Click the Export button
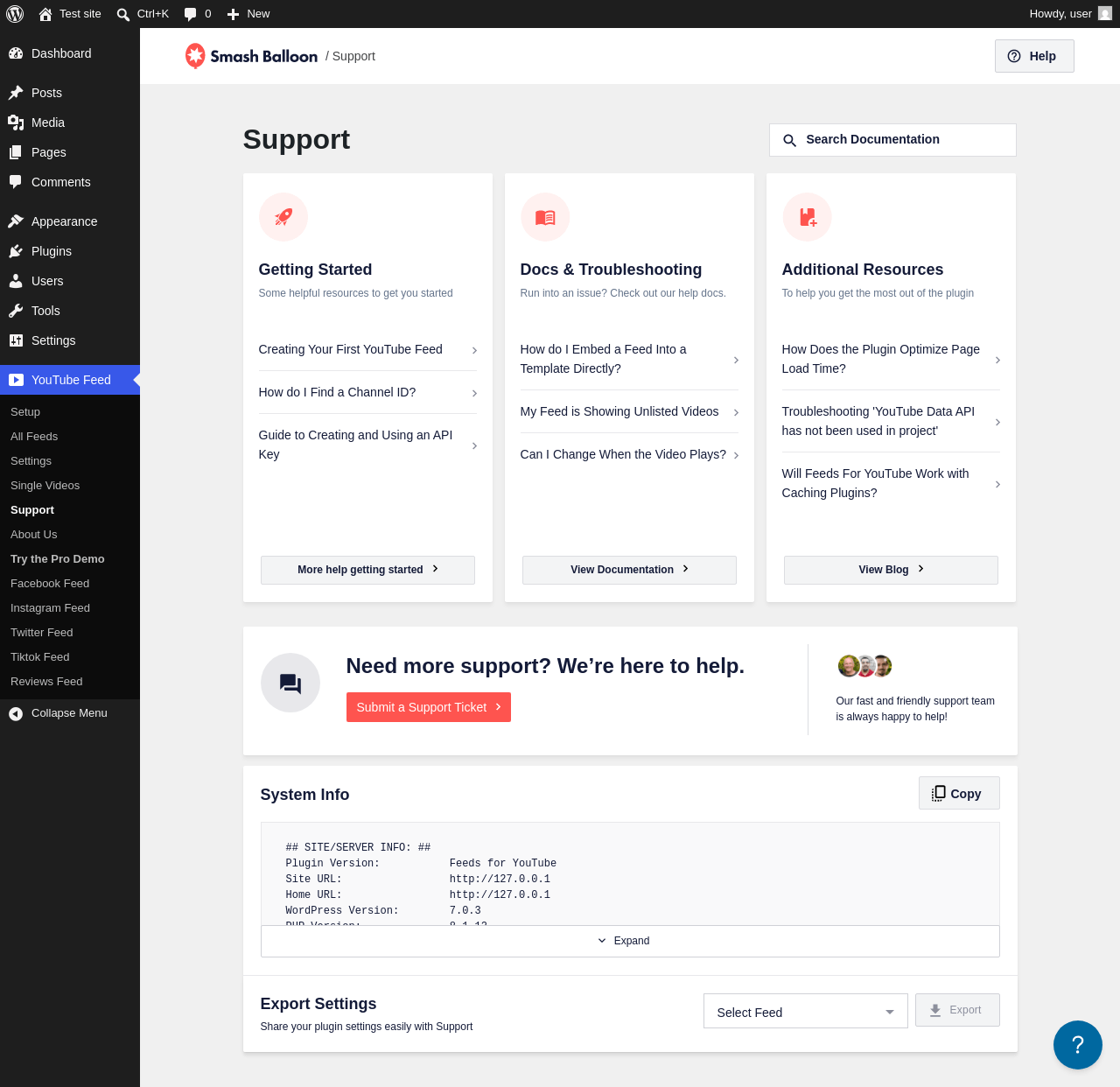Viewport: 1120px width, 1087px height. tap(957, 1010)
